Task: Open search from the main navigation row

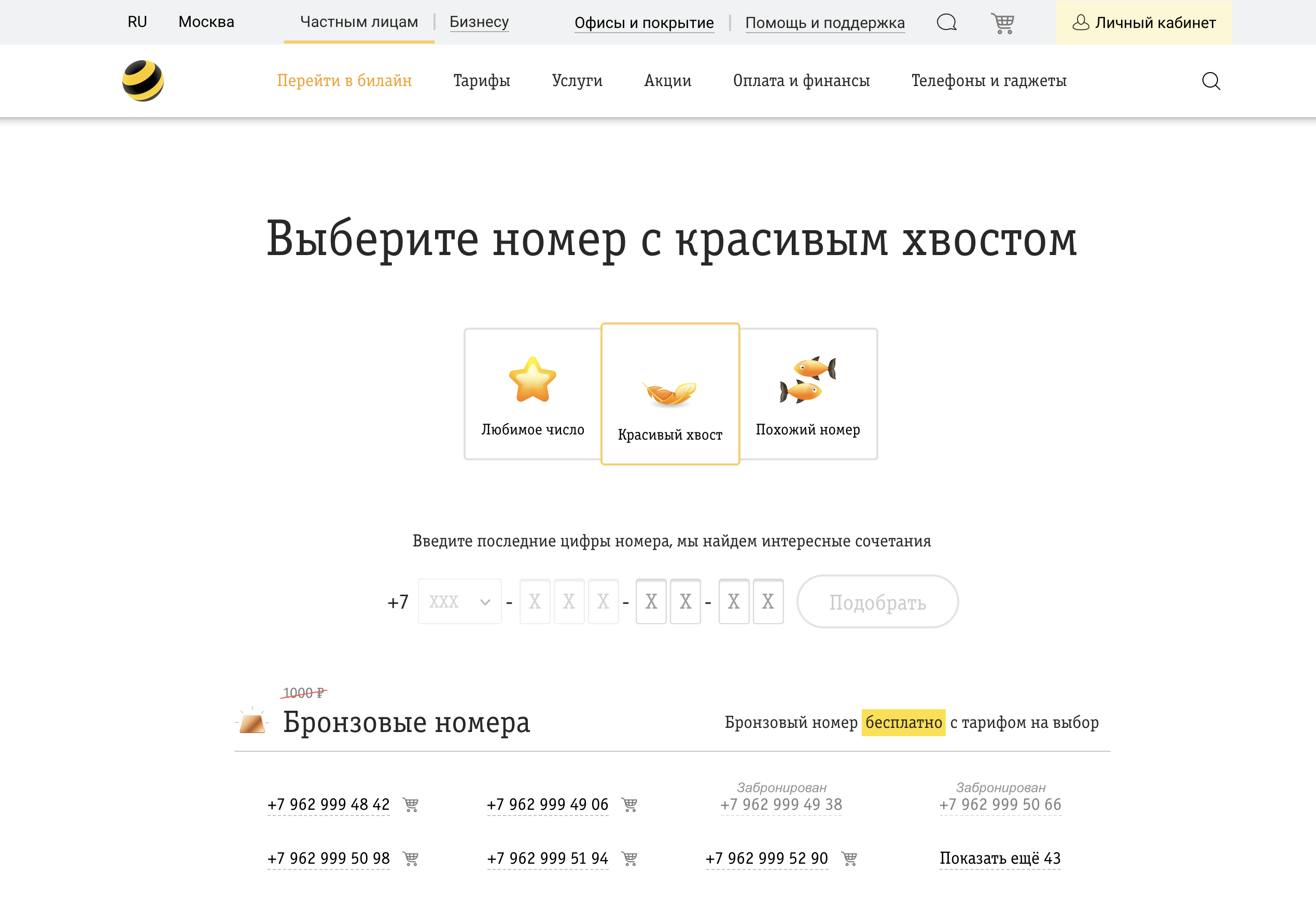Action: (1211, 80)
